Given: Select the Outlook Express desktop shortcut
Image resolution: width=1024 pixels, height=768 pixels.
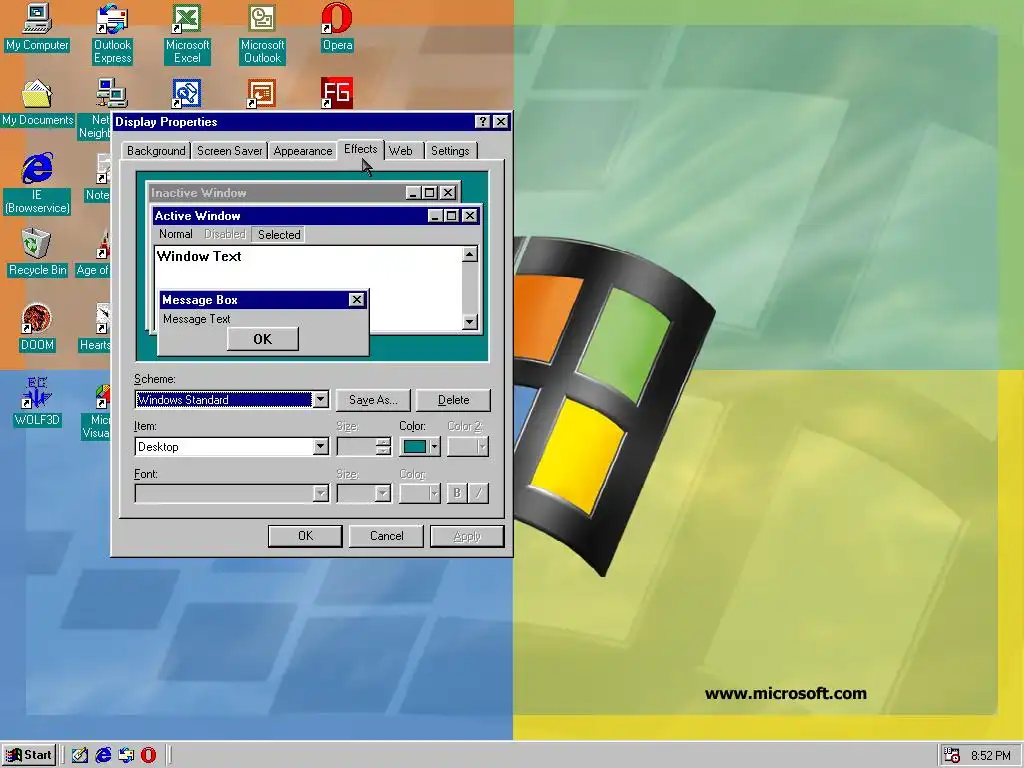Looking at the screenshot, I should 112,33.
